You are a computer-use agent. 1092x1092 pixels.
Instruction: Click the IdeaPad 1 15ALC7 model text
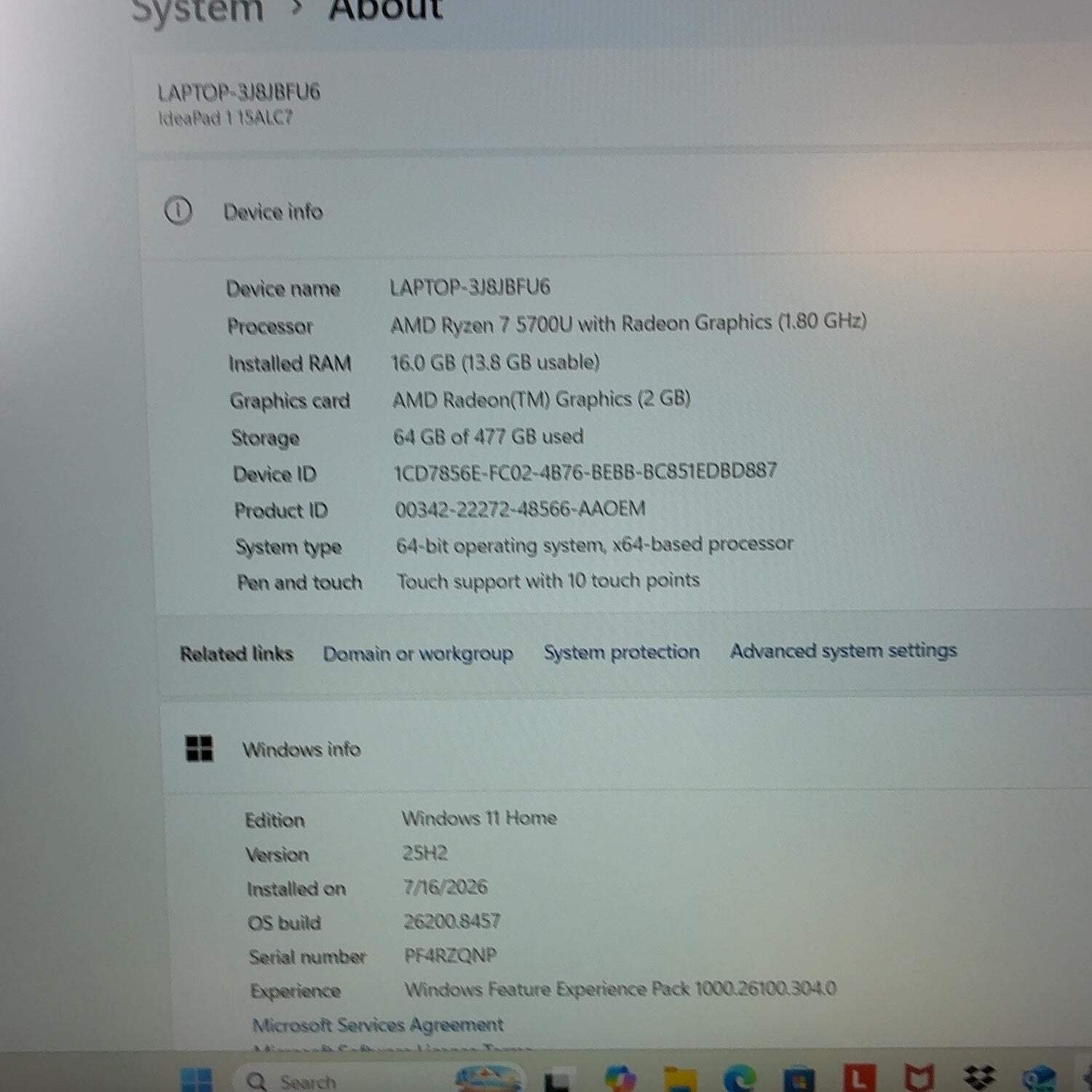[x=226, y=118]
